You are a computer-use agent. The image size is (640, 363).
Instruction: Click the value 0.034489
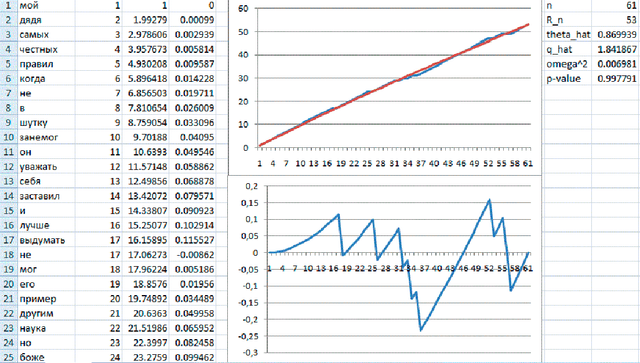click(192, 299)
